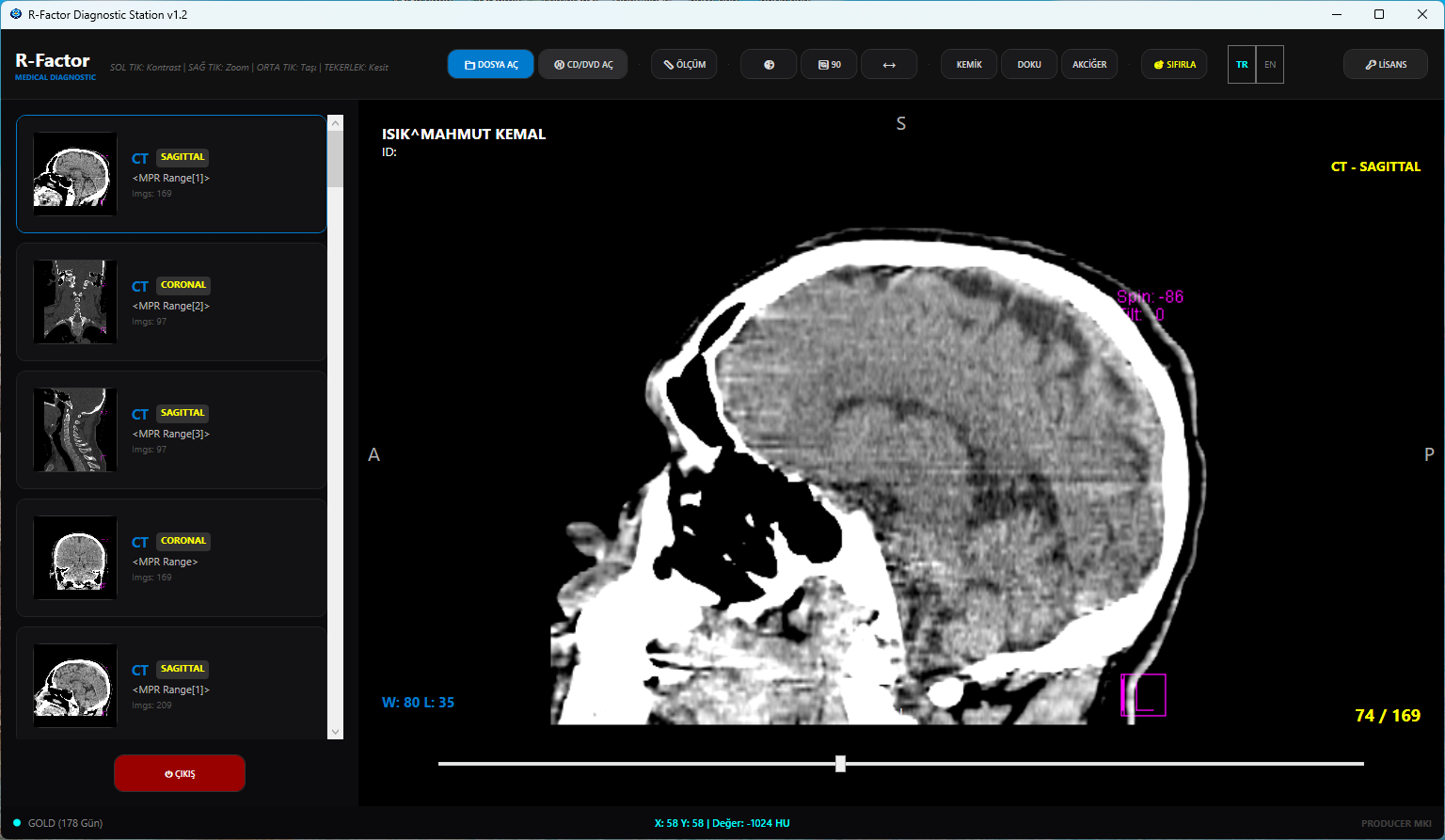1445x840 pixels.
Task: Apply the AKCİĞER lung window preset
Action: 1089,64
